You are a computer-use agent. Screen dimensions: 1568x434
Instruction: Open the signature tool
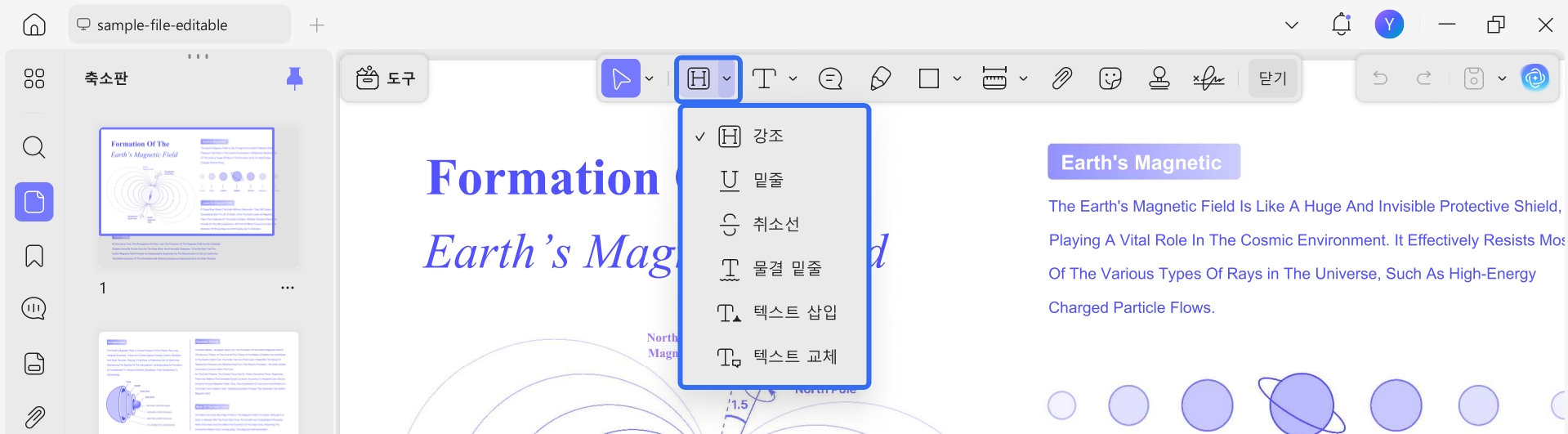pos(1208,78)
